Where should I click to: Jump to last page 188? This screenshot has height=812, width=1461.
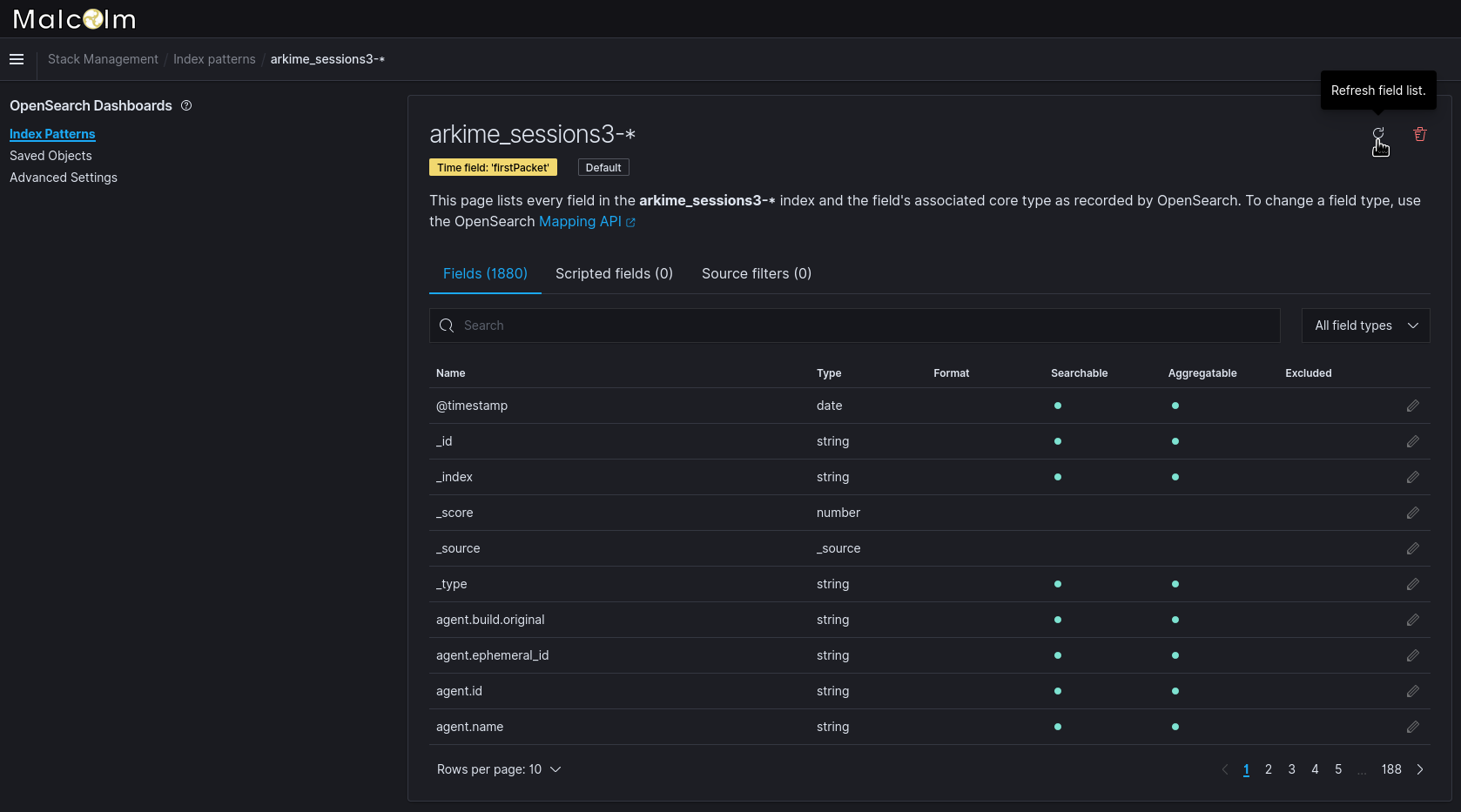tap(1391, 769)
